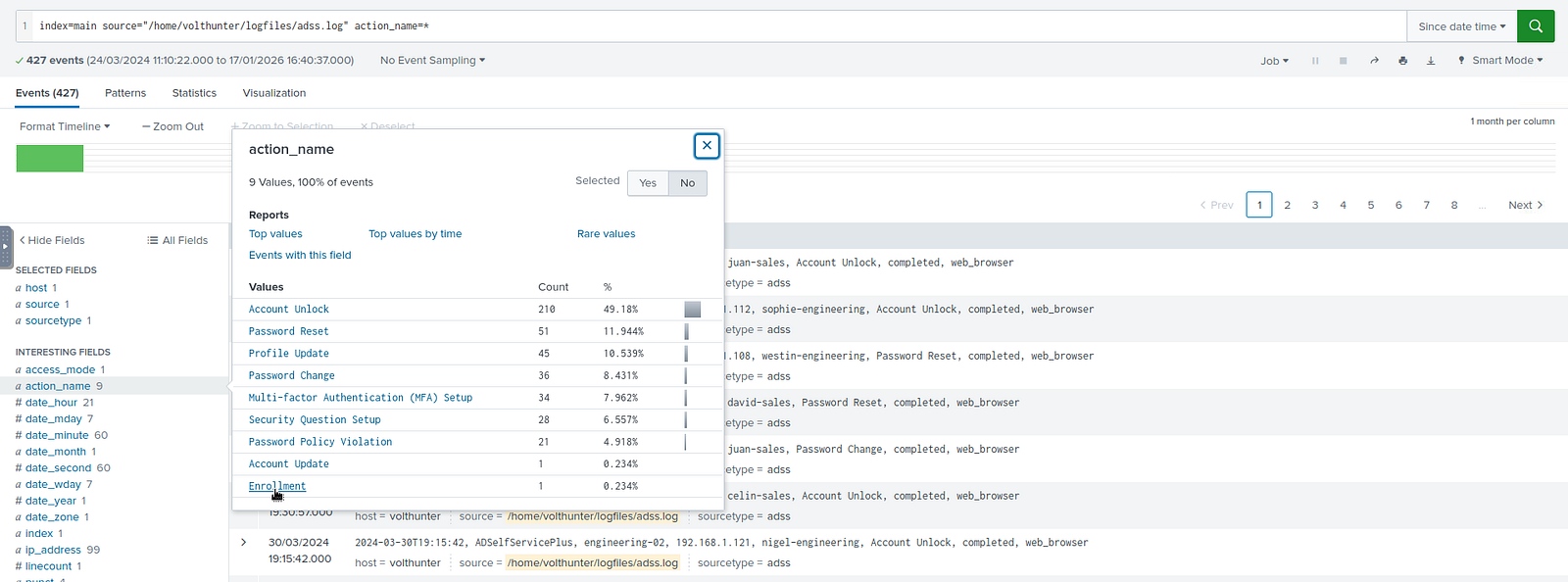This screenshot has height=582, width=1568.
Task: Go to results page 3
Action: coord(1315,205)
